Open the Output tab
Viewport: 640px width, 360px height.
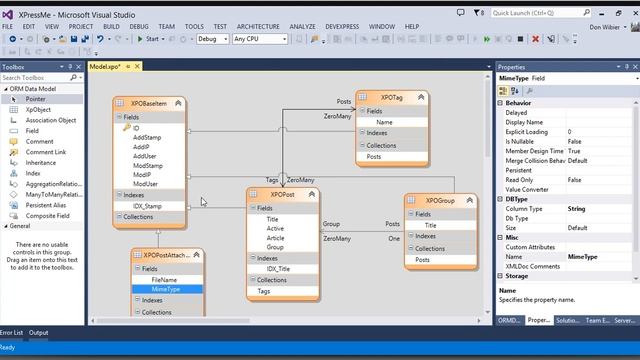38,333
